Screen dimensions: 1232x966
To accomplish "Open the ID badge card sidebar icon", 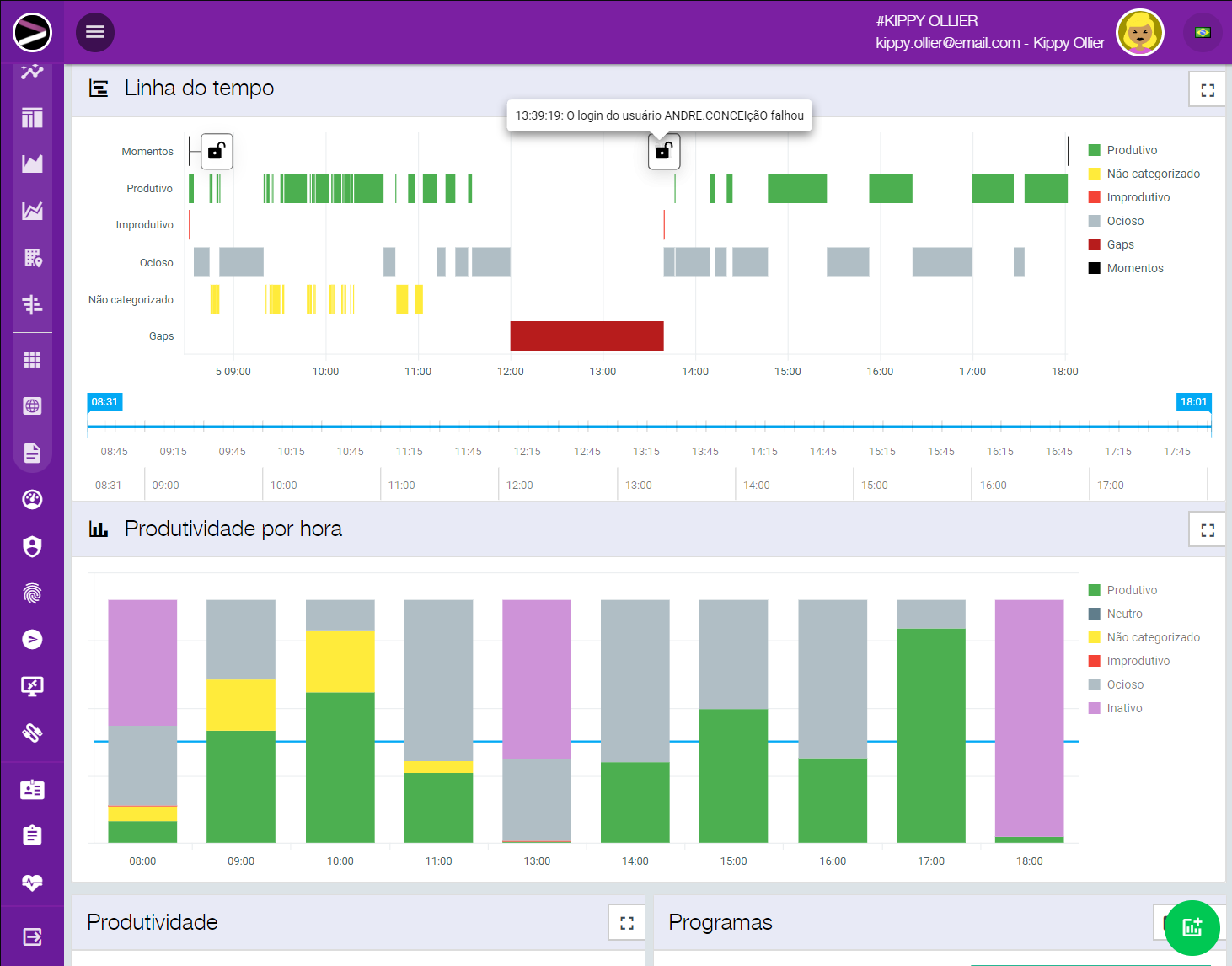I will coord(32,790).
